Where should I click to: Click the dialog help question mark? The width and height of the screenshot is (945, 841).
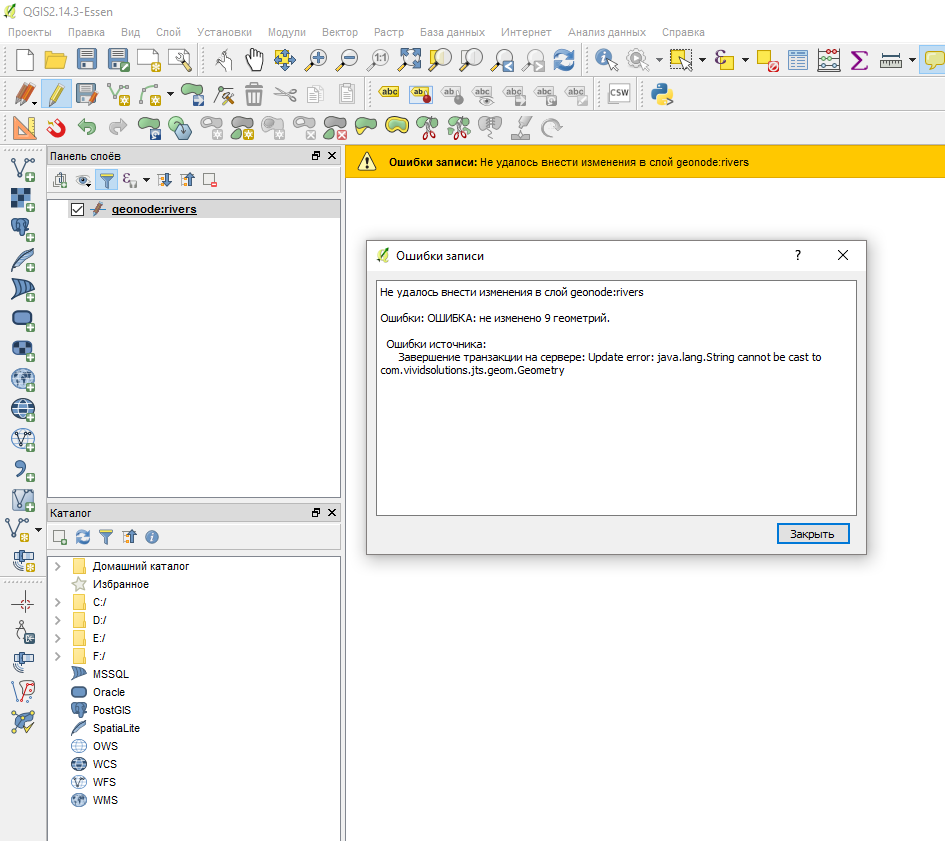pos(798,255)
